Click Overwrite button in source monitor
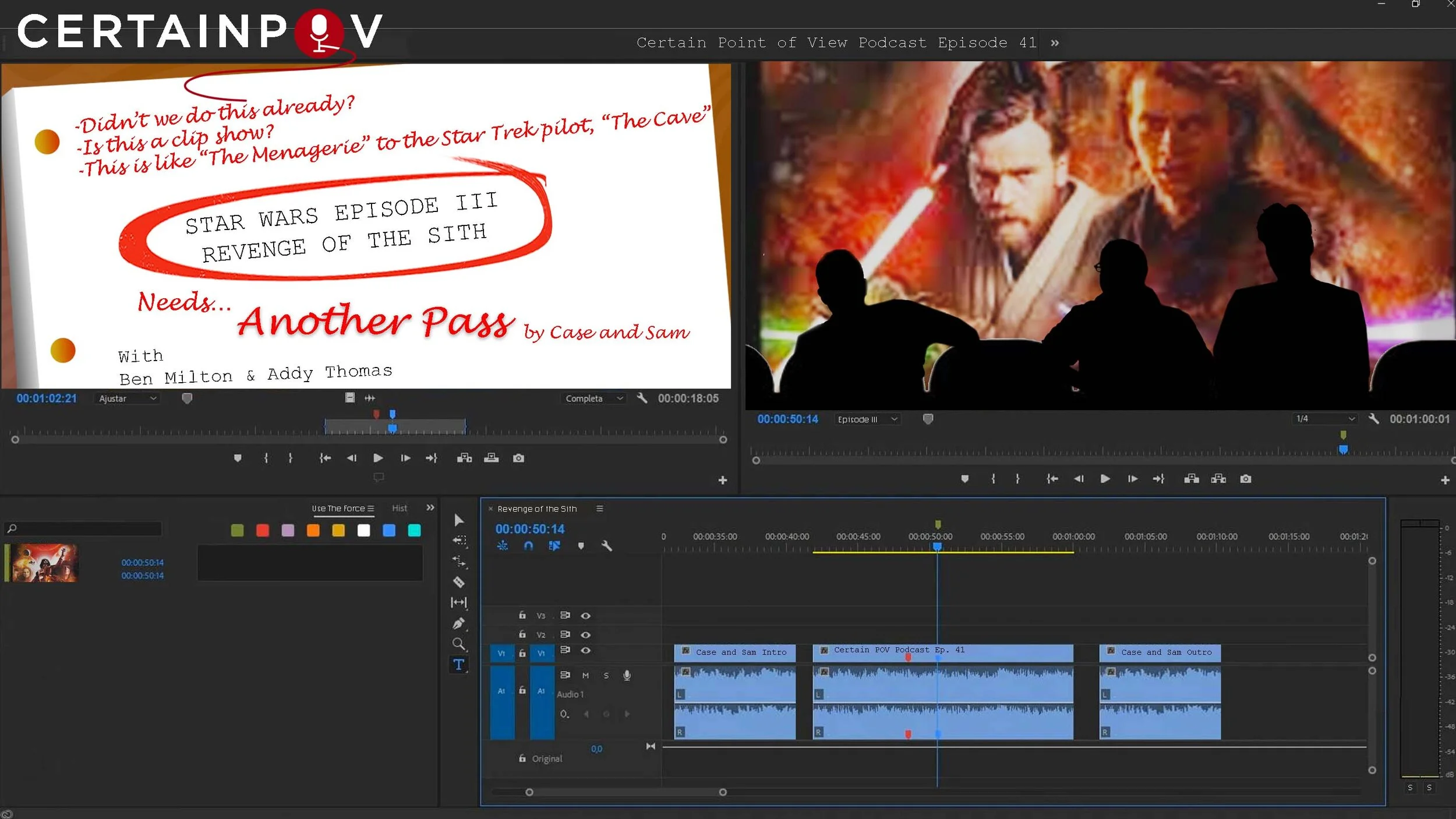Screen dimensions: 1456x819 coord(492,458)
